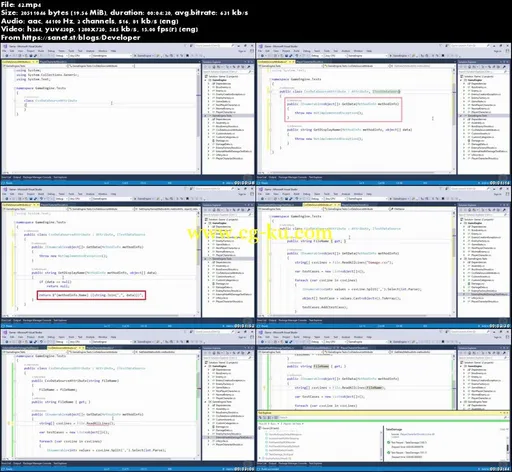Image resolution: width=512 pixels, height=472 pixels.
Task: Open the Test menu in the sixth video frame
Action: pos(336,337)
